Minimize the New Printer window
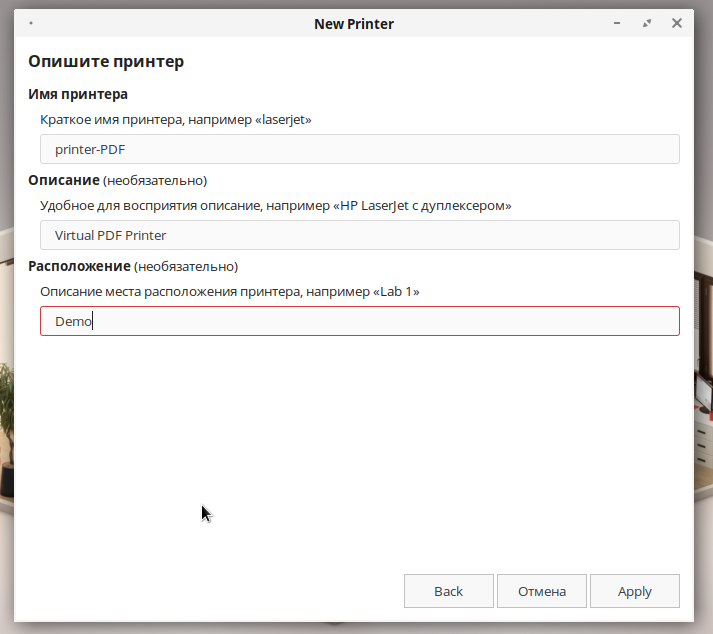The image size is (713, 634). pos(617,23)
